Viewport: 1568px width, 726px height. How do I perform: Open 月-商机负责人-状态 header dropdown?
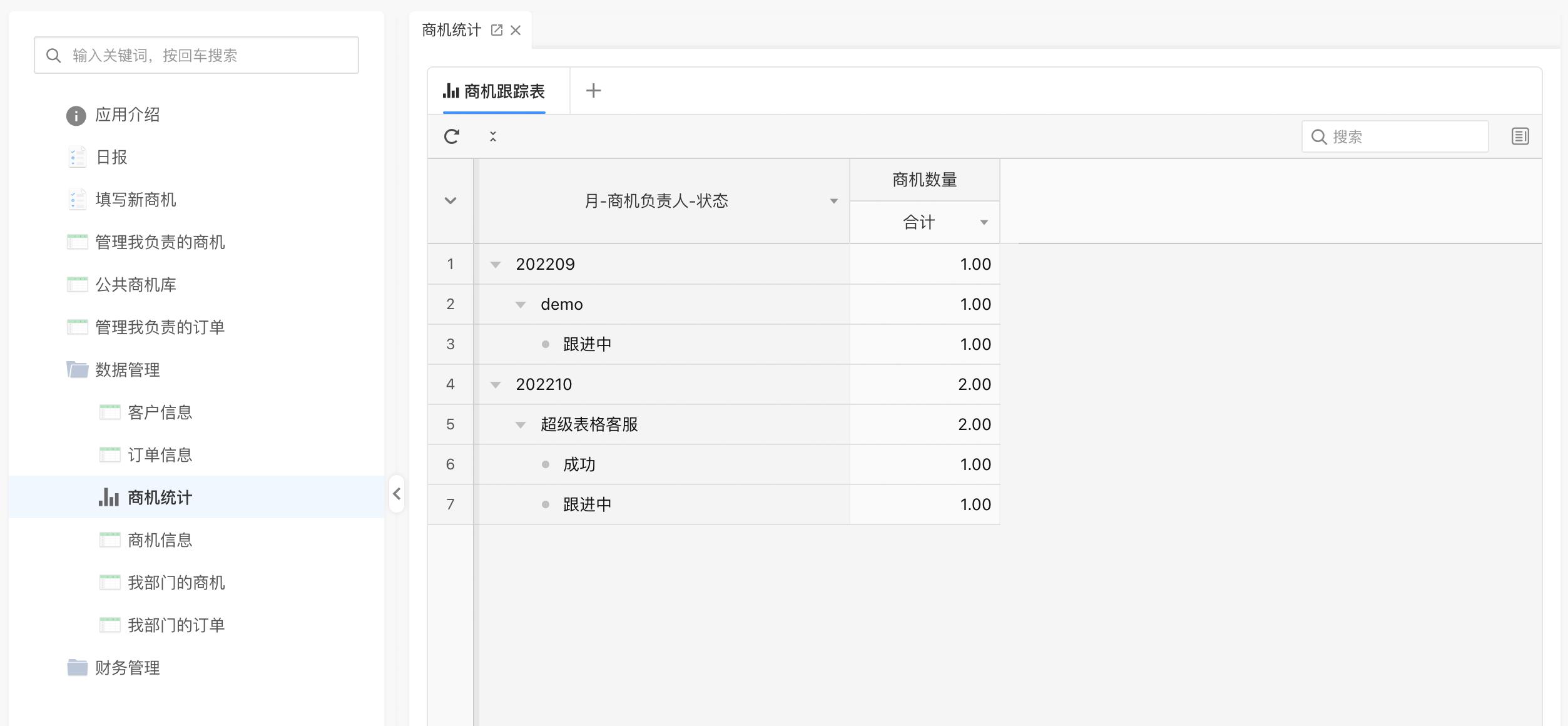point(833,201)
